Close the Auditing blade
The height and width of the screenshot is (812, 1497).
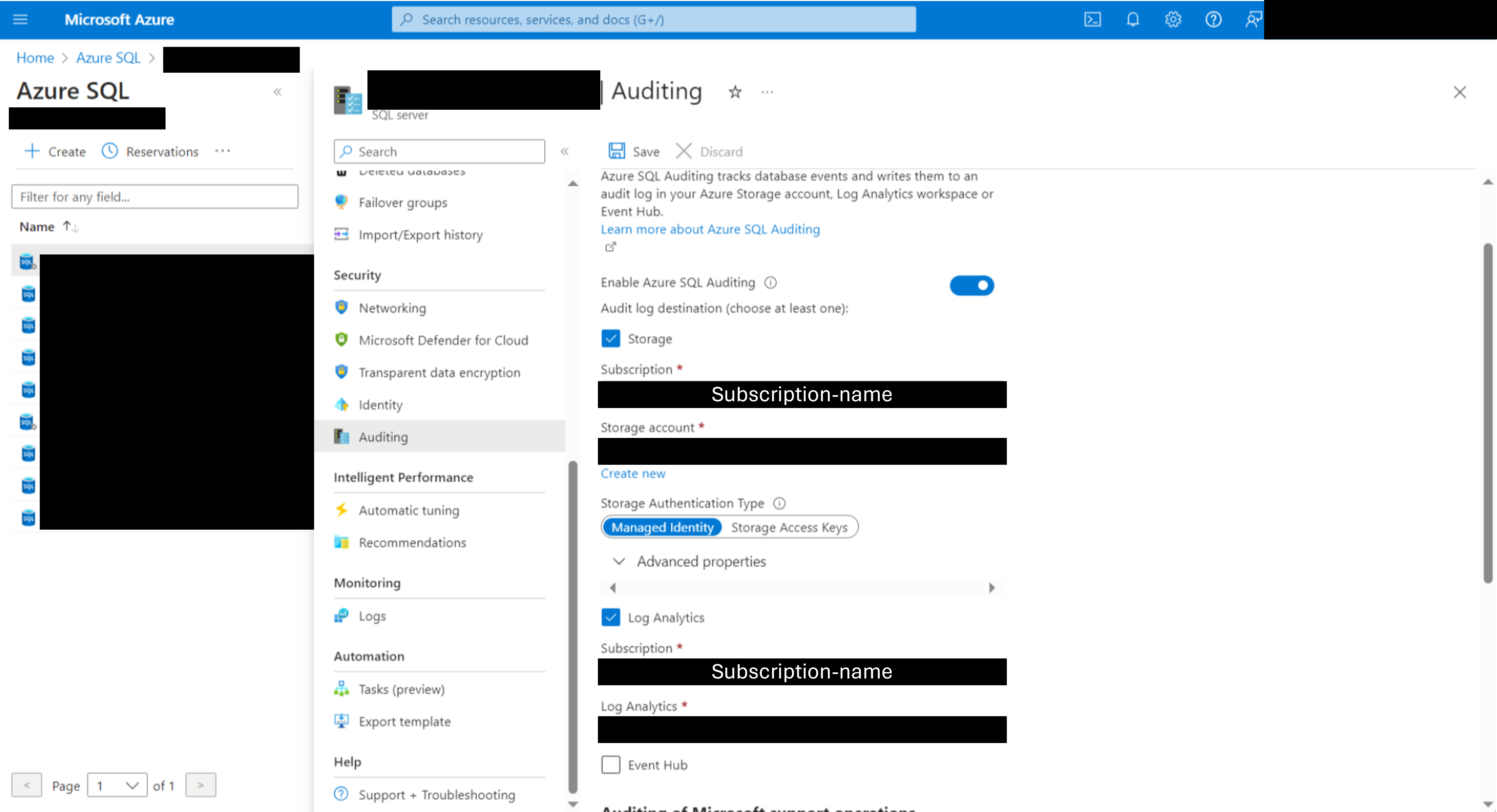(1459, 92)
